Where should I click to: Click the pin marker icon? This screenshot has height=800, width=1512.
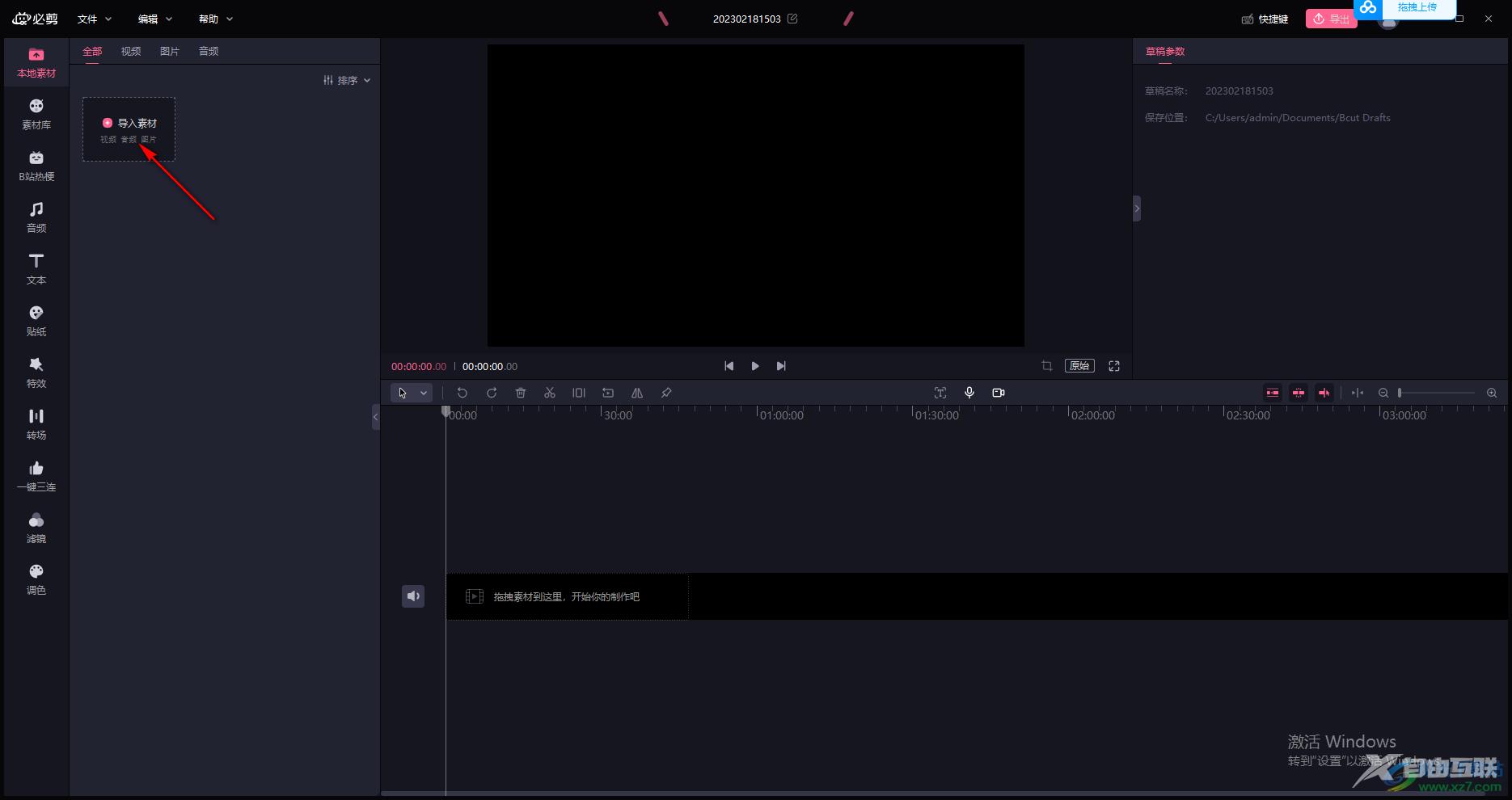tap(666, 393)
